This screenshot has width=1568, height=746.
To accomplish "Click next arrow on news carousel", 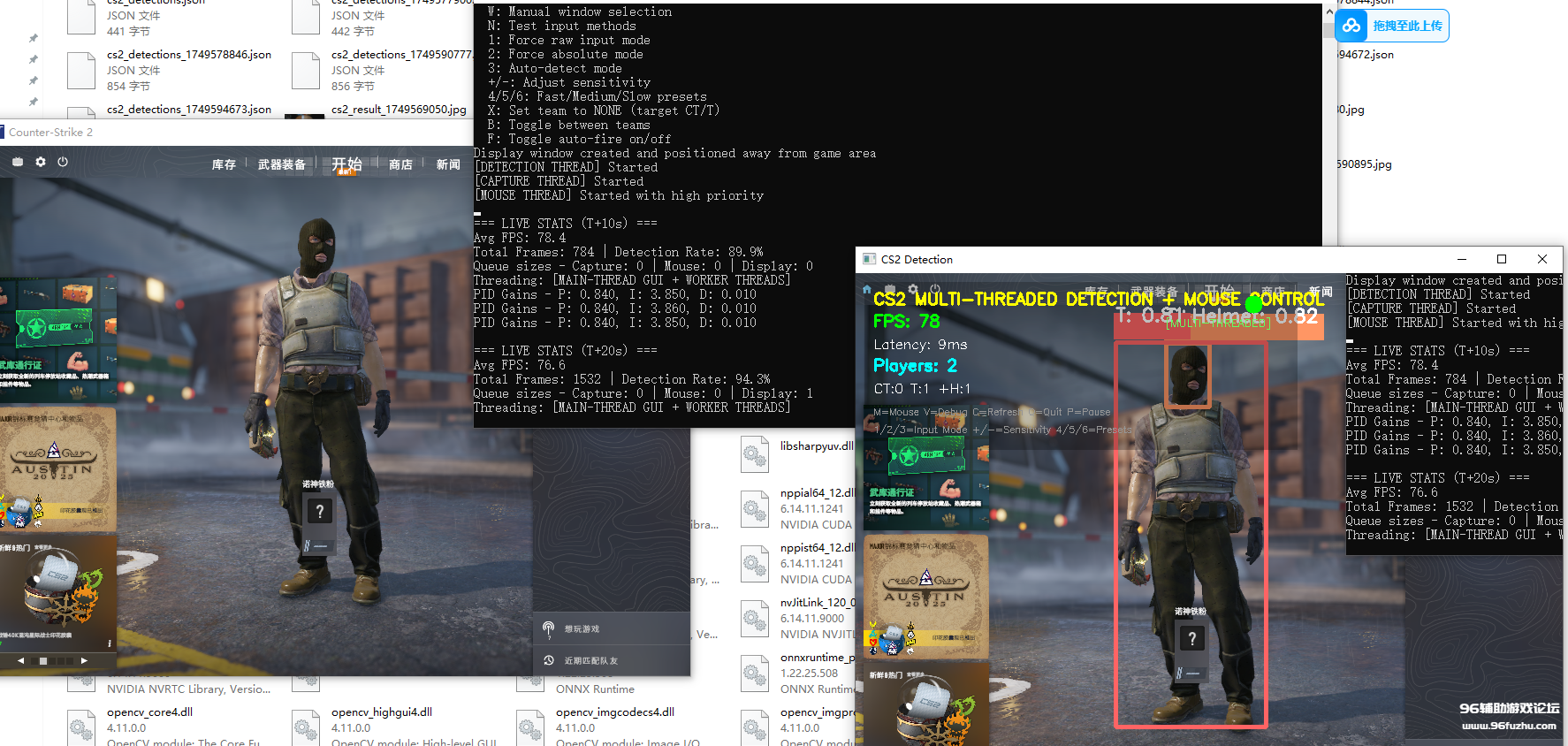I will point(84,660).
